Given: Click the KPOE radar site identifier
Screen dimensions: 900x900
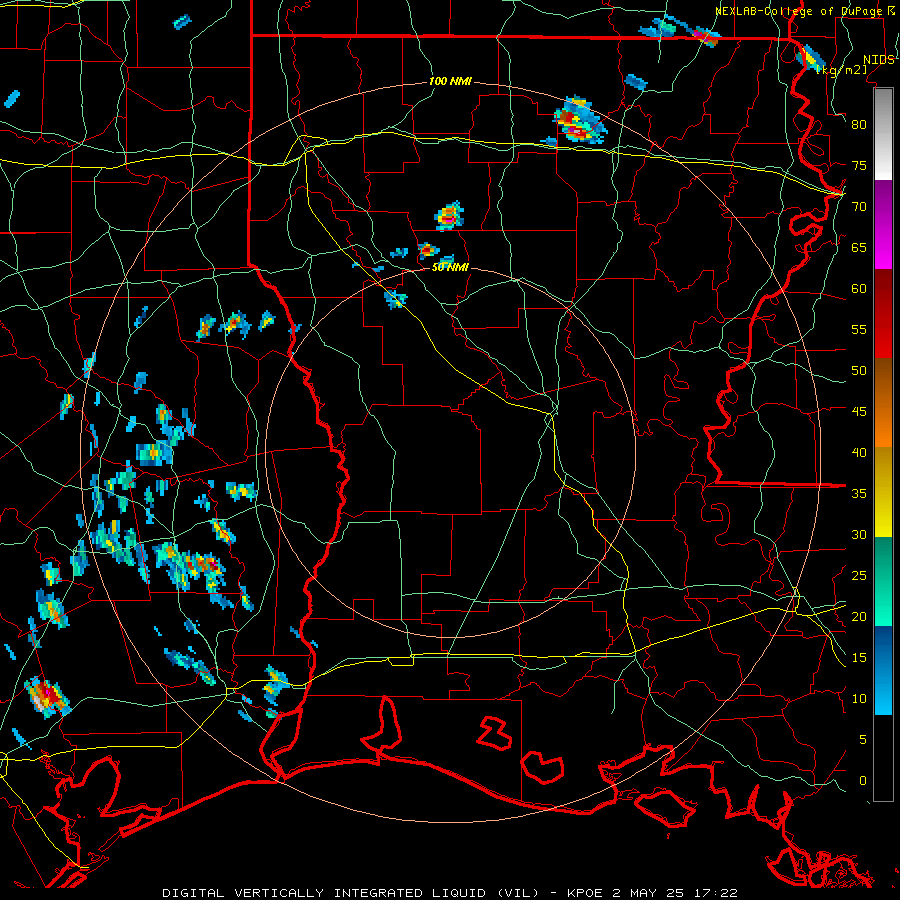Looking at the screenshot, I should (586, 893).
